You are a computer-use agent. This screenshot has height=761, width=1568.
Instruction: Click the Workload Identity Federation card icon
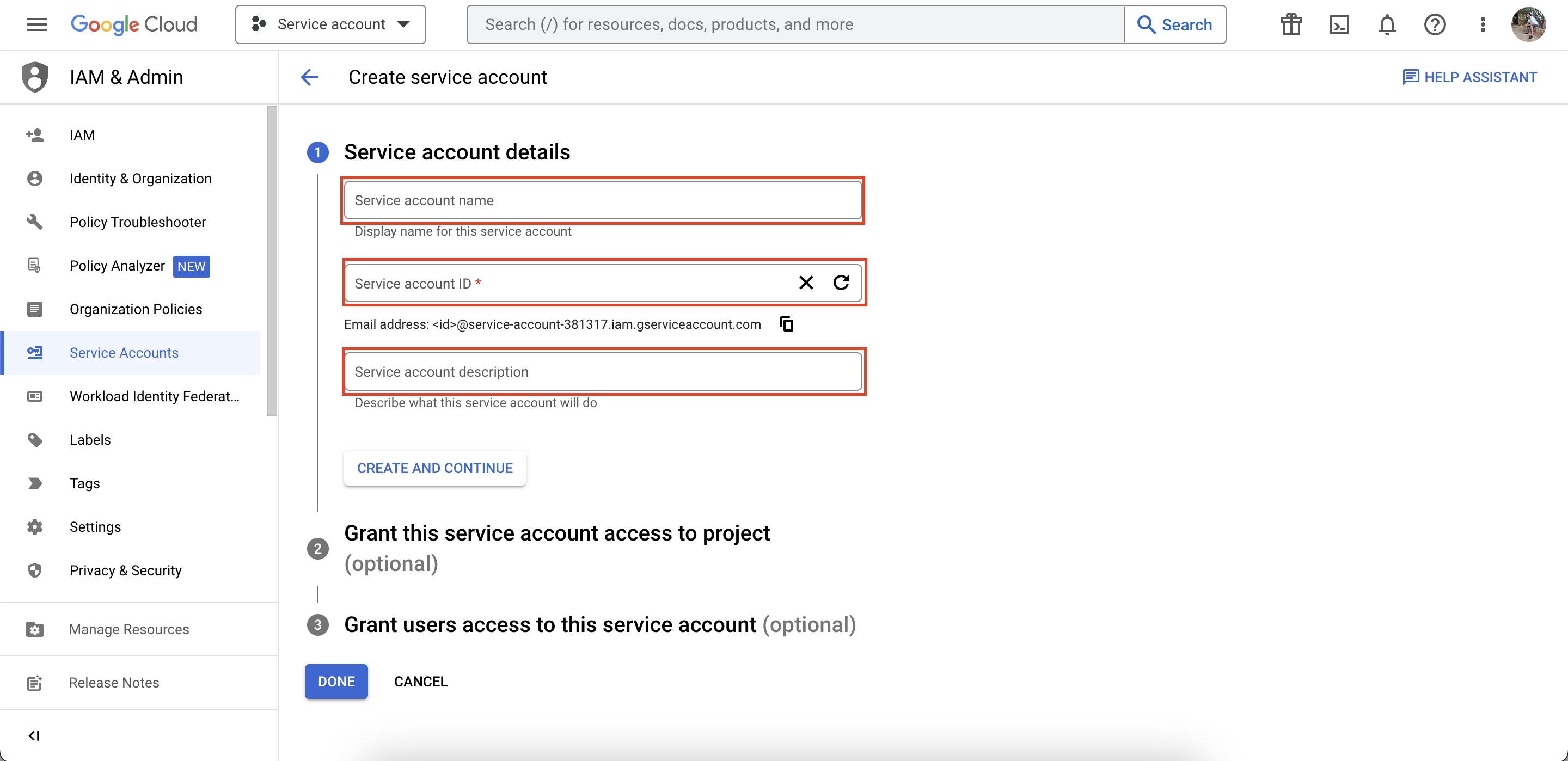tap(35, 396)
